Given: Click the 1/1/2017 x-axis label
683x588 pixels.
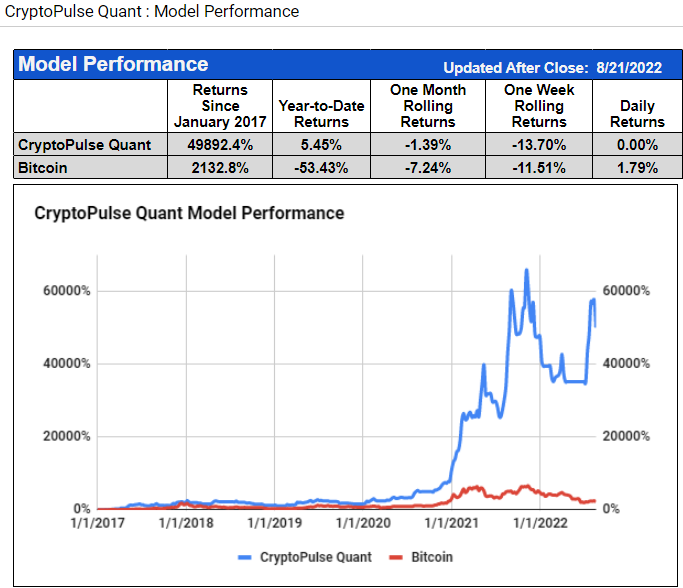Looking at the screenshot, I should tap(98, 523).
